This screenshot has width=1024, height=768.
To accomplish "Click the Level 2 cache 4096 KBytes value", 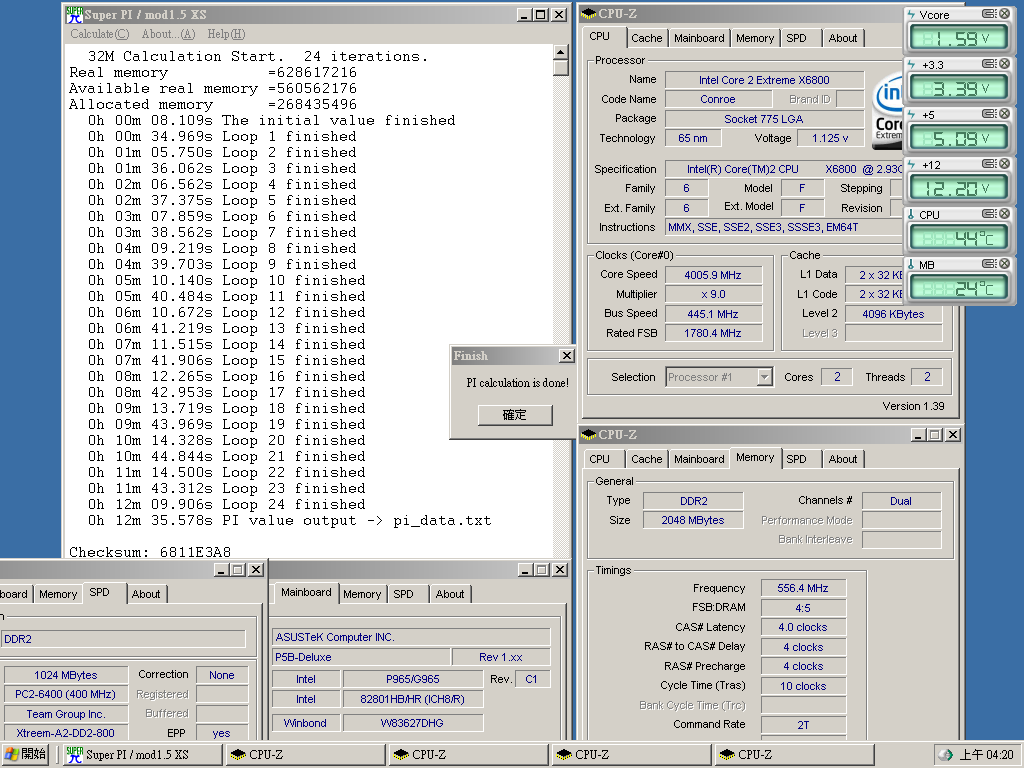I will (893, 314).
